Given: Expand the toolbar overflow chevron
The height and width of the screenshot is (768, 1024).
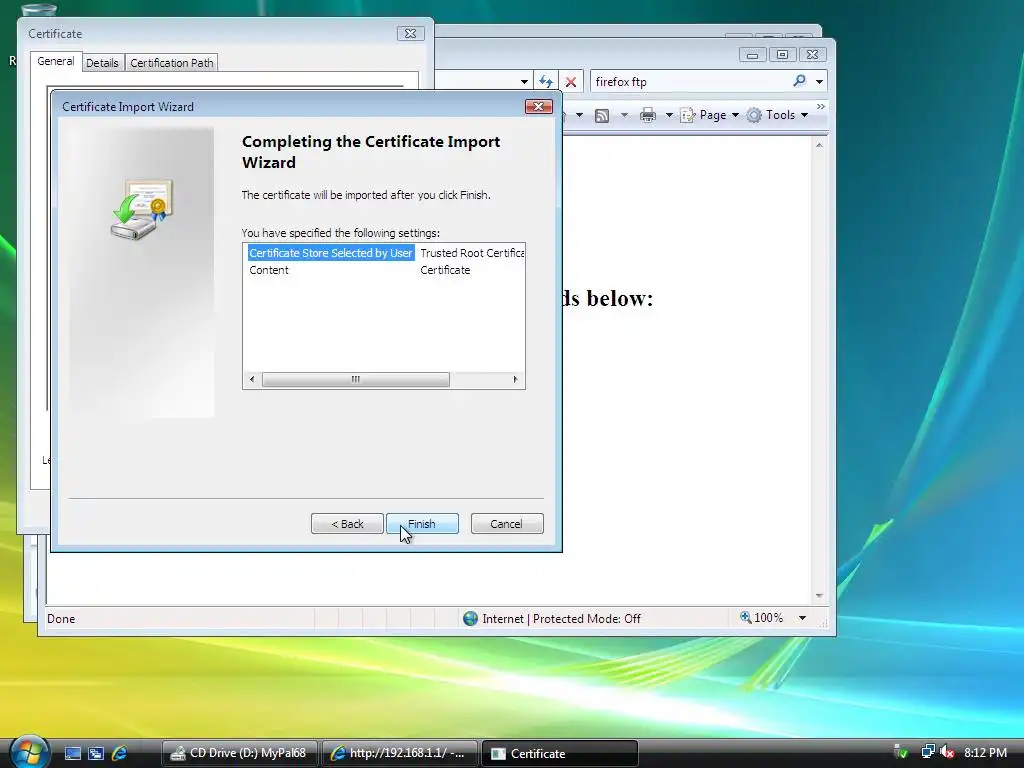Looking at the screenshot, I should coord(821,106).
